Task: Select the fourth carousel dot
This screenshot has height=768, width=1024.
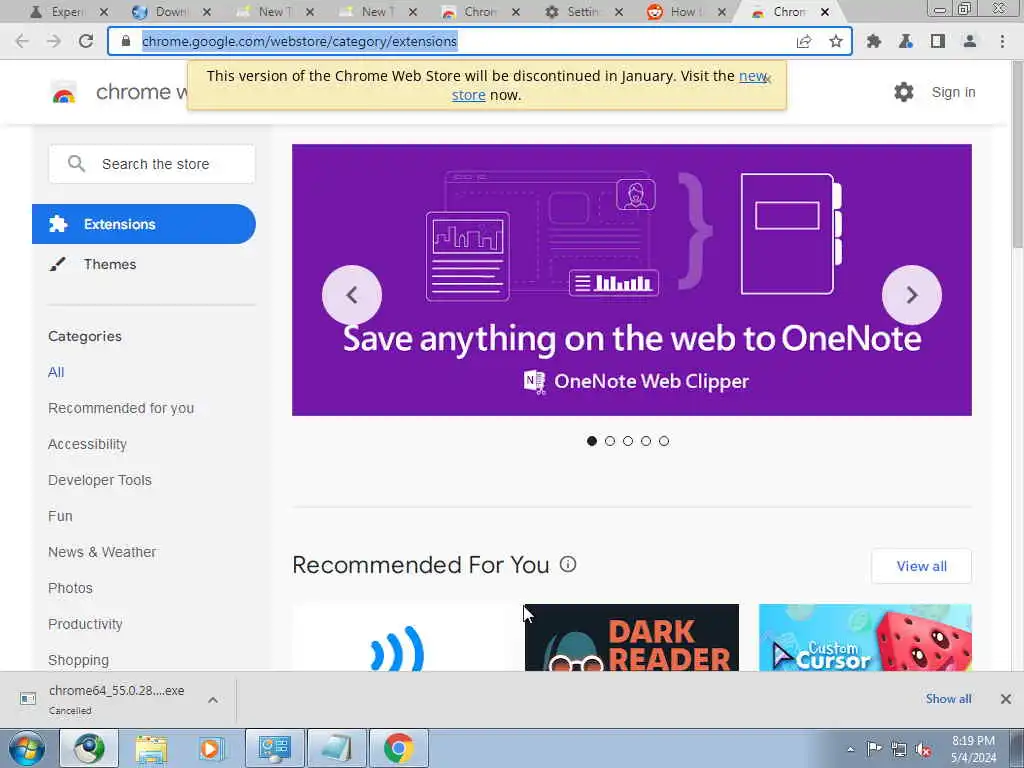Action: [646, 441]
